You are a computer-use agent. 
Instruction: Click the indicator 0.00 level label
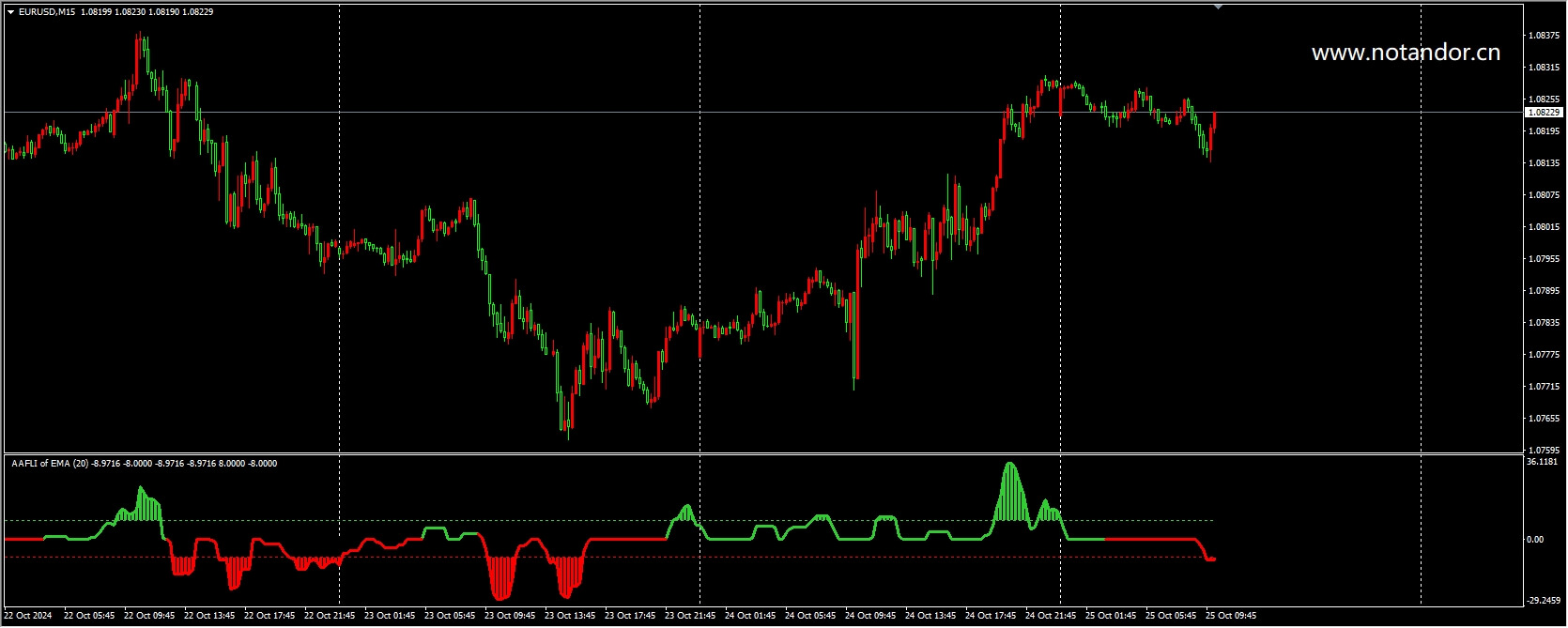tap(1535, 540)
